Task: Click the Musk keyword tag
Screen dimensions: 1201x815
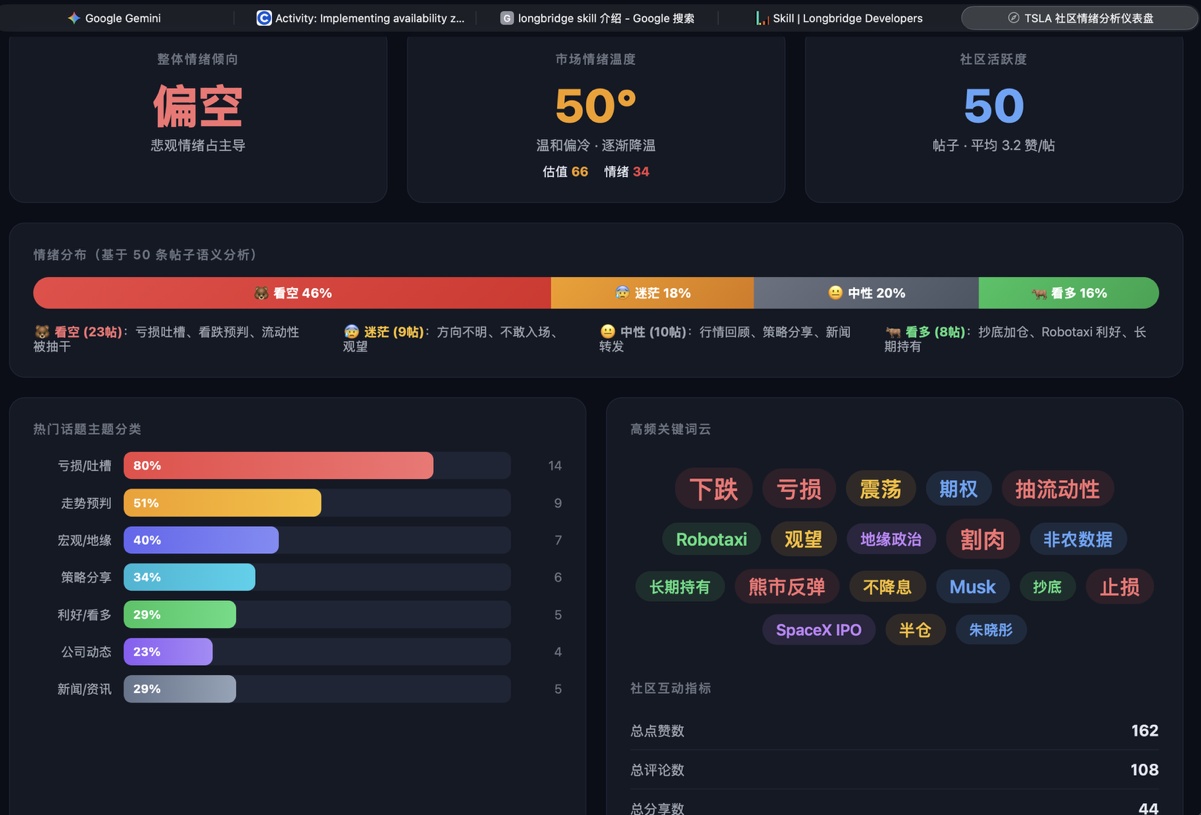Action: [x=972, y=587]
